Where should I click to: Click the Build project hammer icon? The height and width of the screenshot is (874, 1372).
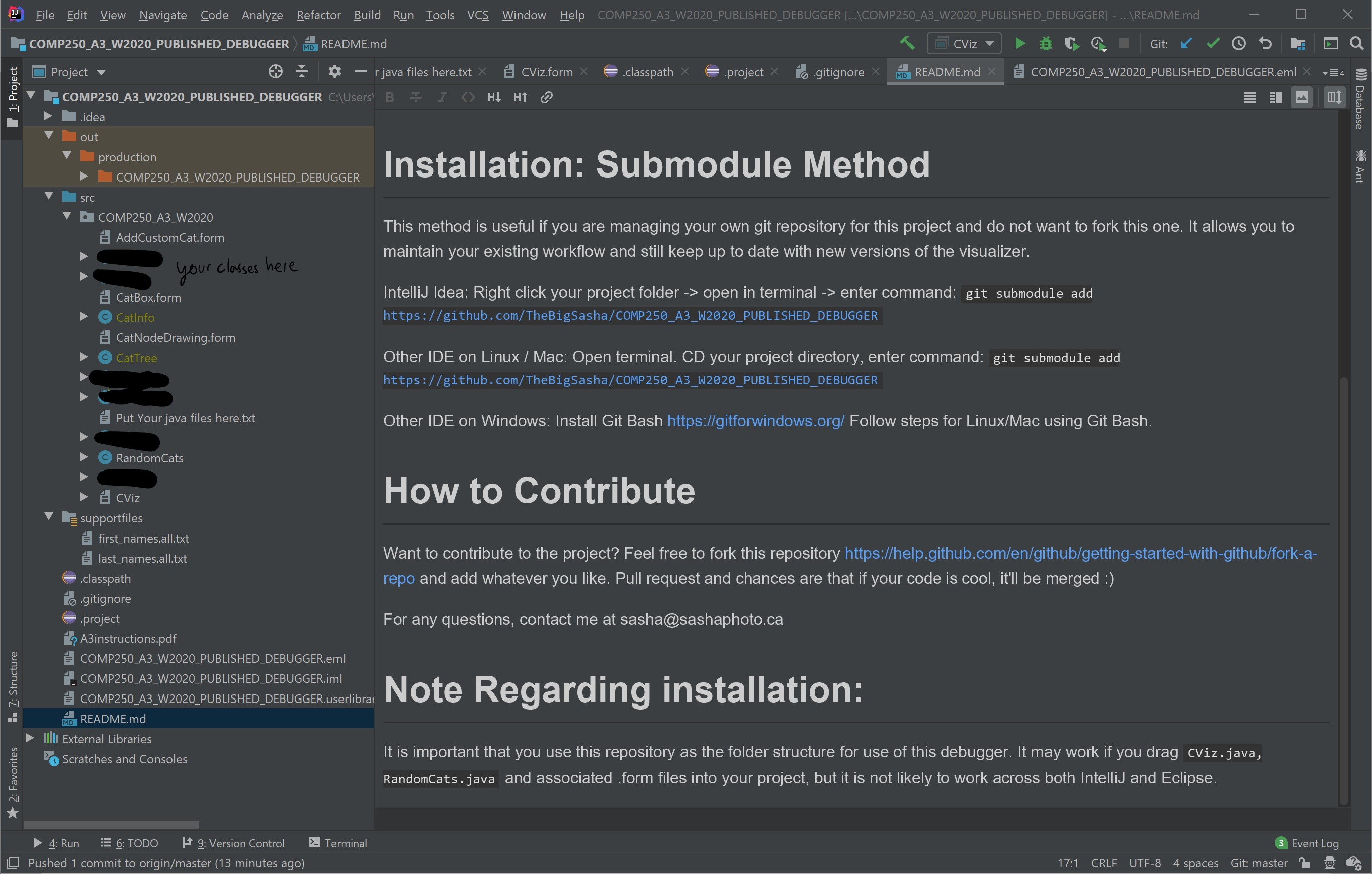(907, 44)
